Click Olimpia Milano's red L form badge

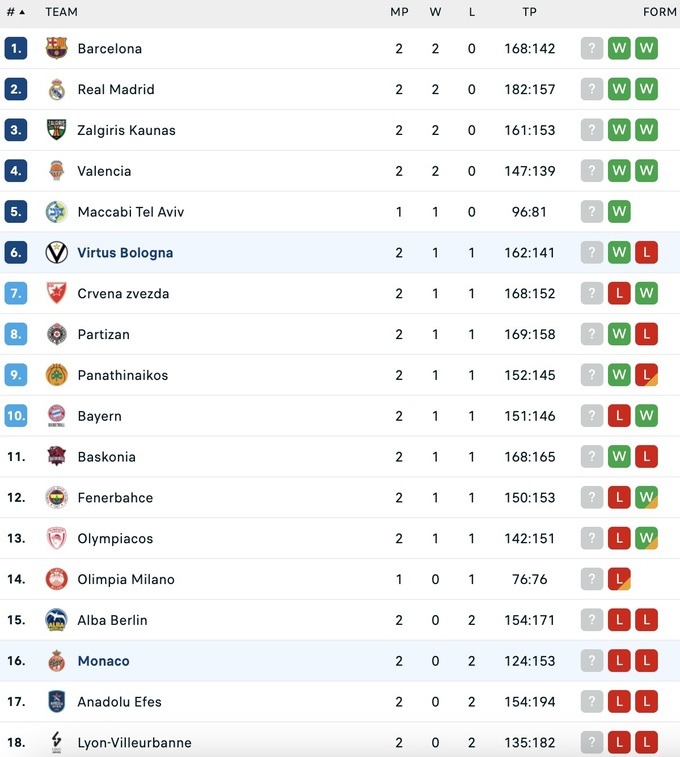click(x=619, y=580)
